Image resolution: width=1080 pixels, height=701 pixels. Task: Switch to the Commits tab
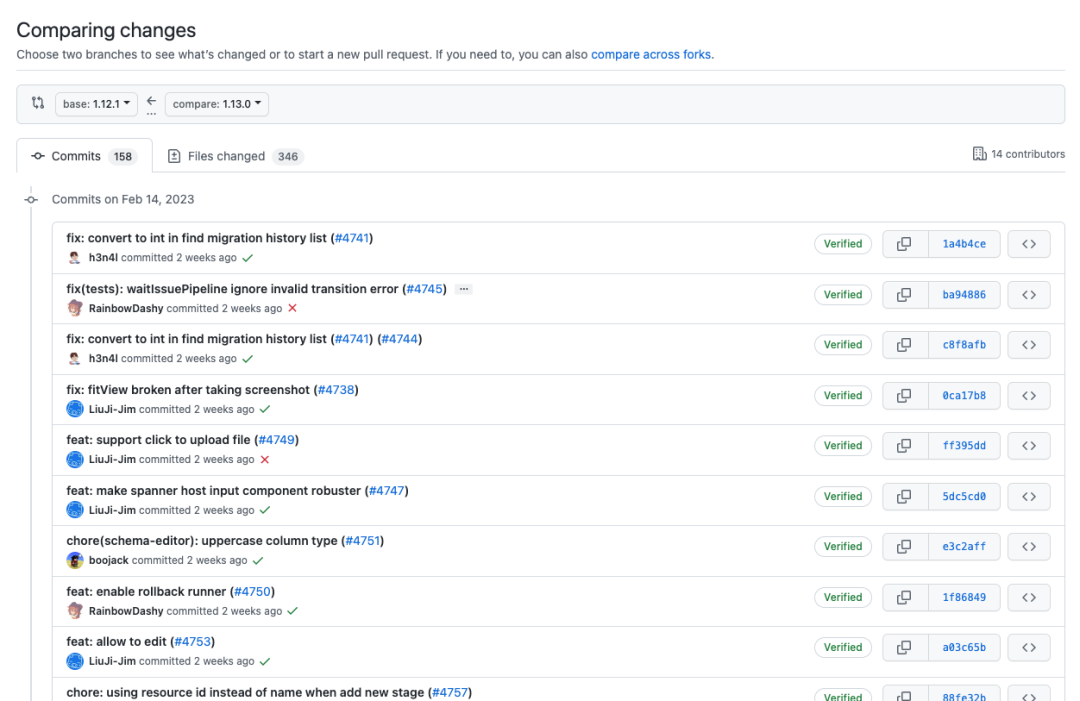click(x=84, y=156)
